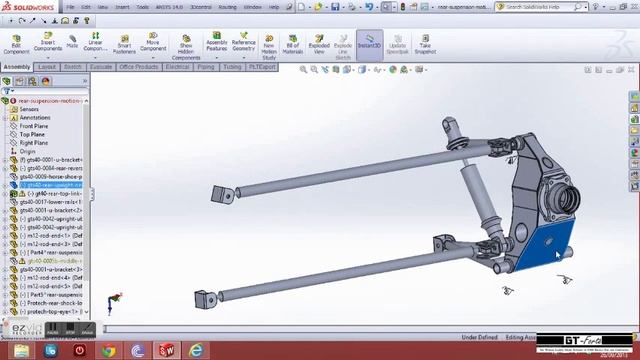Open the ConfigurationManager tab icon

click(x=33, y=81)
